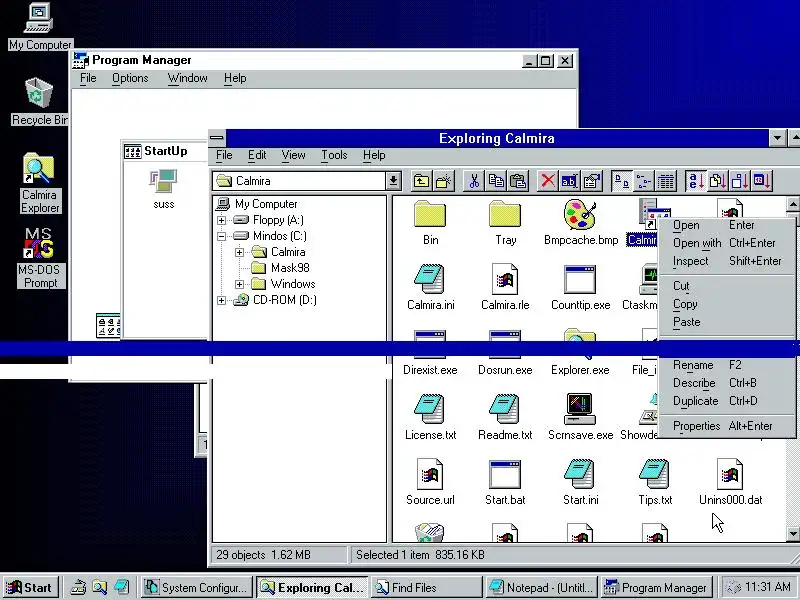Choose Inspect from context menu
800x600 pixels.
coord(727,261)
